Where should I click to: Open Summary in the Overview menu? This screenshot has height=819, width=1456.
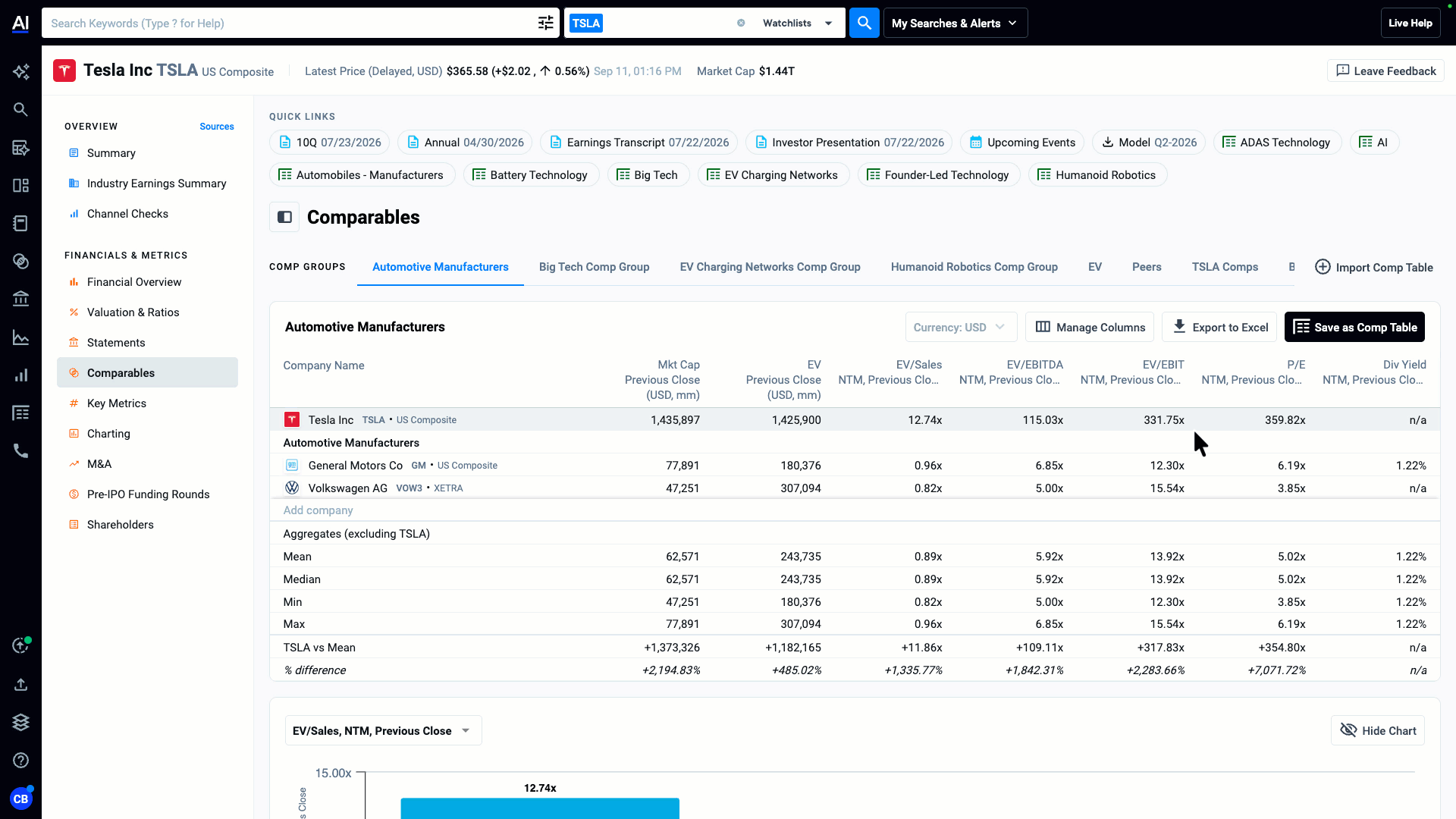click(x=111, y=153)
